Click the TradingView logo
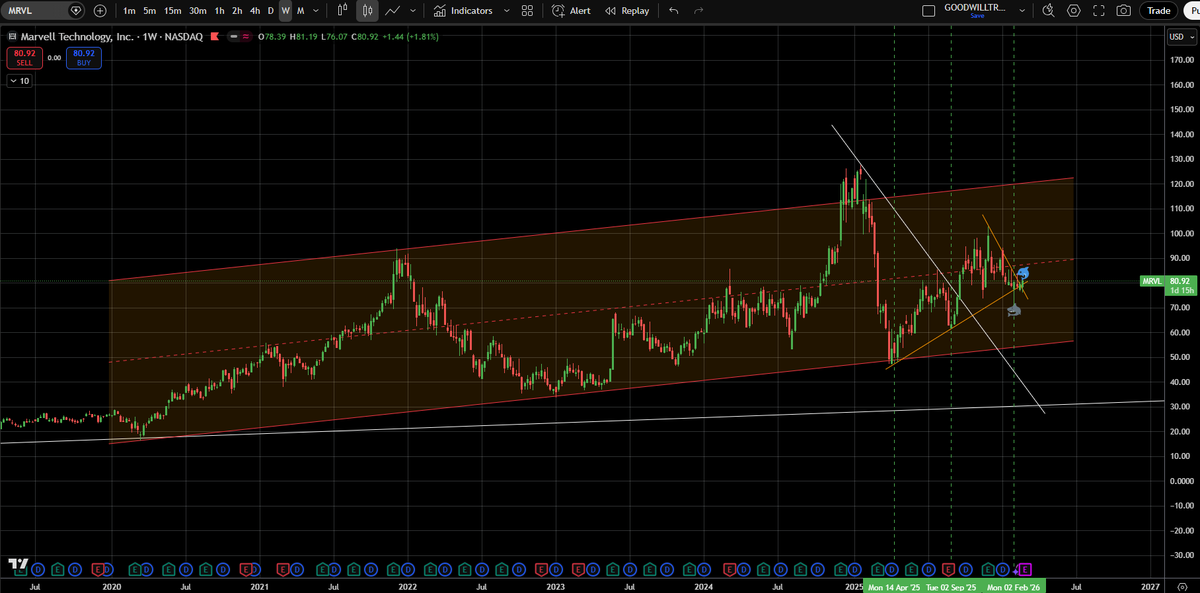 pos(17,566)
